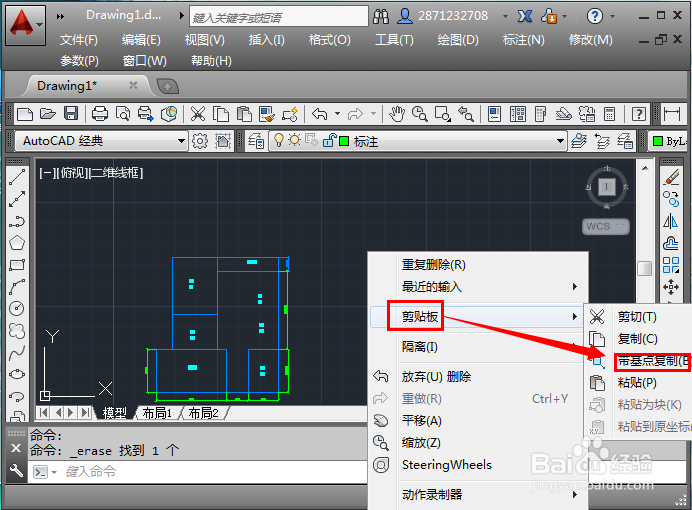Save drawing with the floppy disk icon
The width and height of the screenshot is (692, 510).
(71, 114)
